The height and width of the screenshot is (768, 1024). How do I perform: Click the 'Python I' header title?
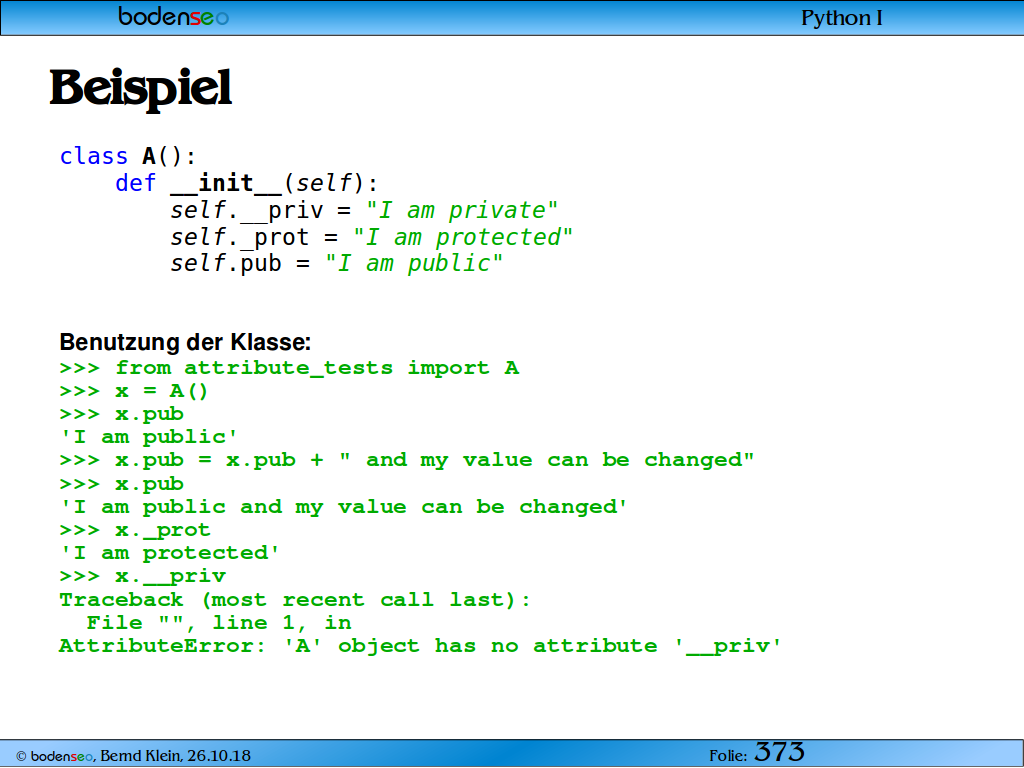pyautogui.click(x=842, y=18)
